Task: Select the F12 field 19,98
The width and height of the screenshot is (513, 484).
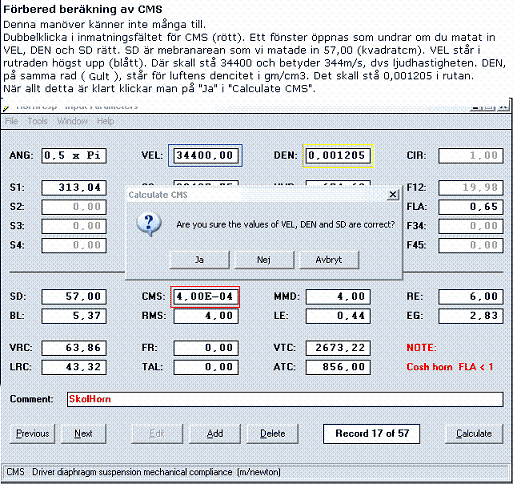Action: click(x=471, y=188)
